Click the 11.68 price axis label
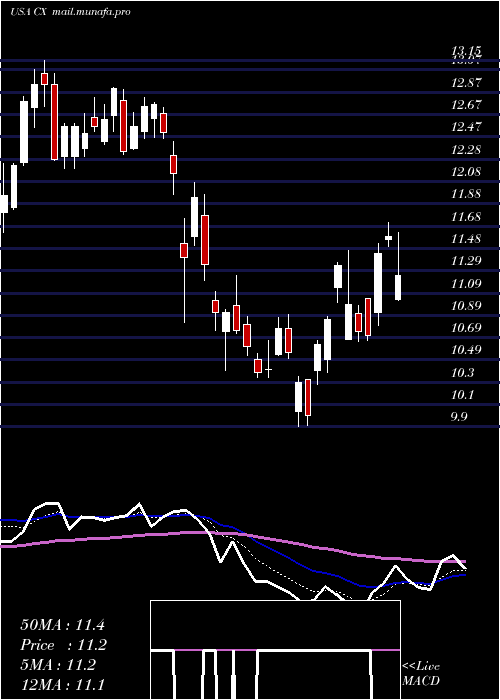 [467, 217]
